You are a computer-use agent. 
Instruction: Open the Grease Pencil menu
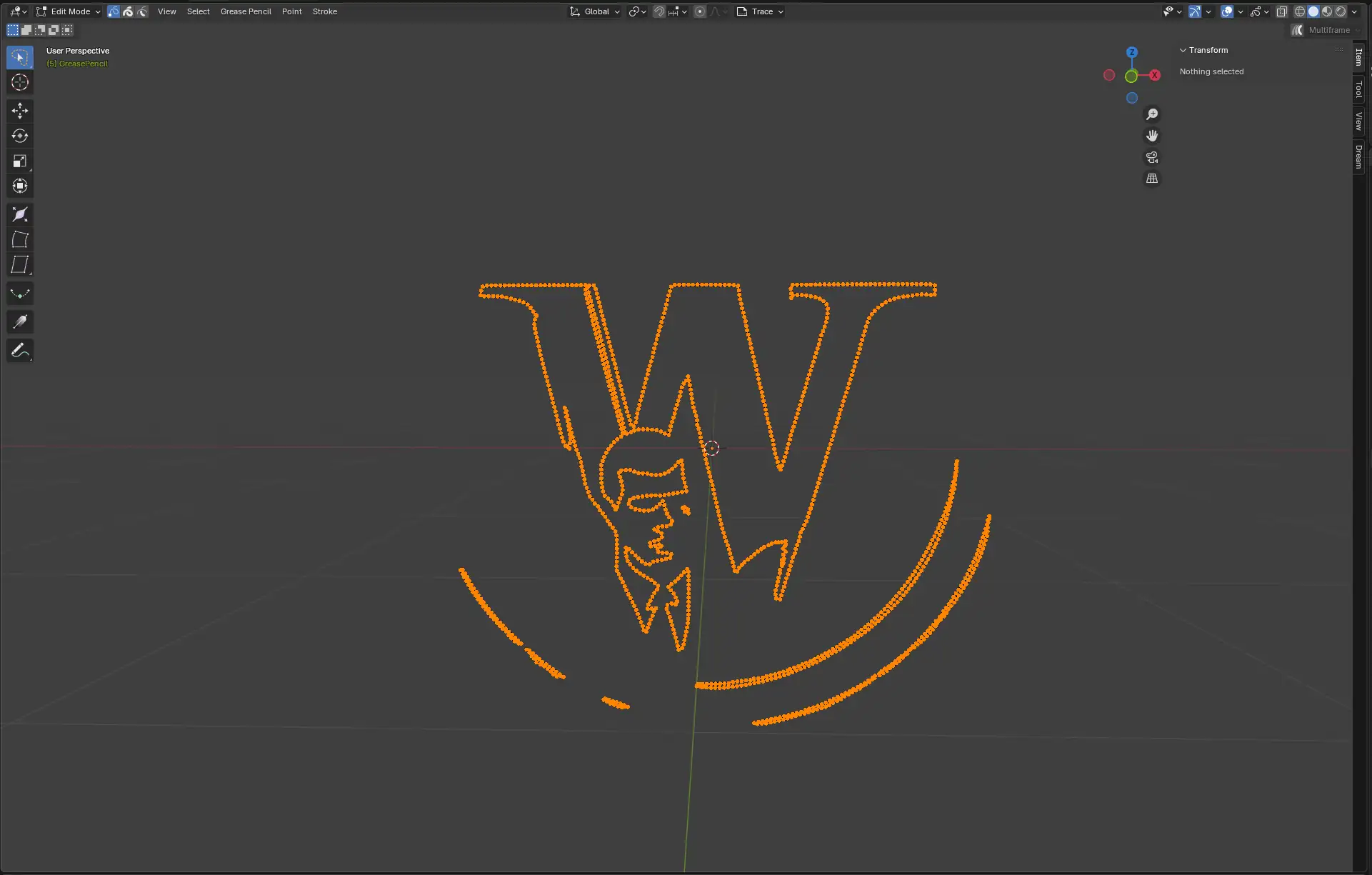[x=246, y=11]
